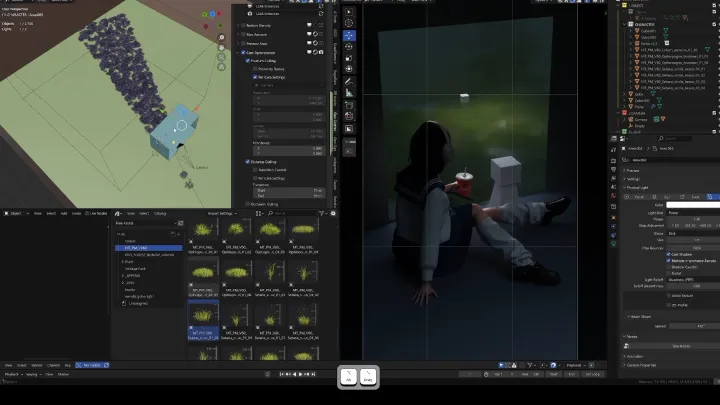Open the green Object Data properties tab
This screenshot has height=405, width=720.
coord(613,244)
